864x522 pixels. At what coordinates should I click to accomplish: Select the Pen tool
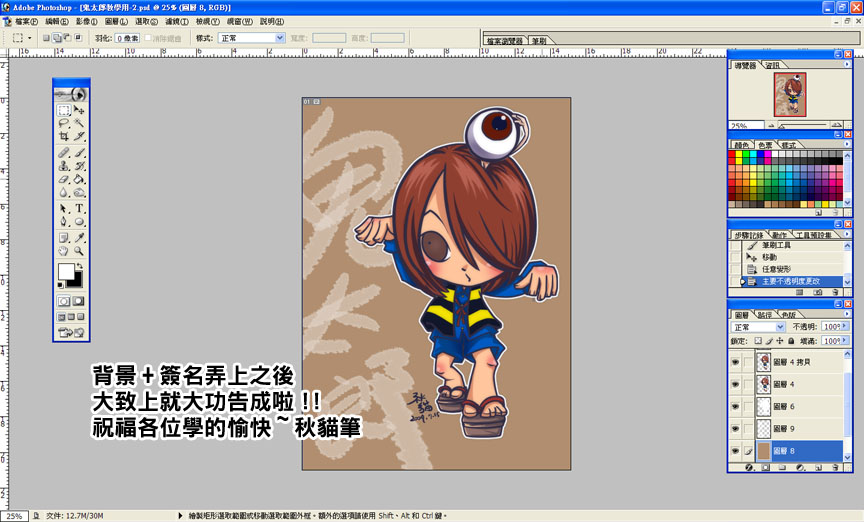(64, 222)
